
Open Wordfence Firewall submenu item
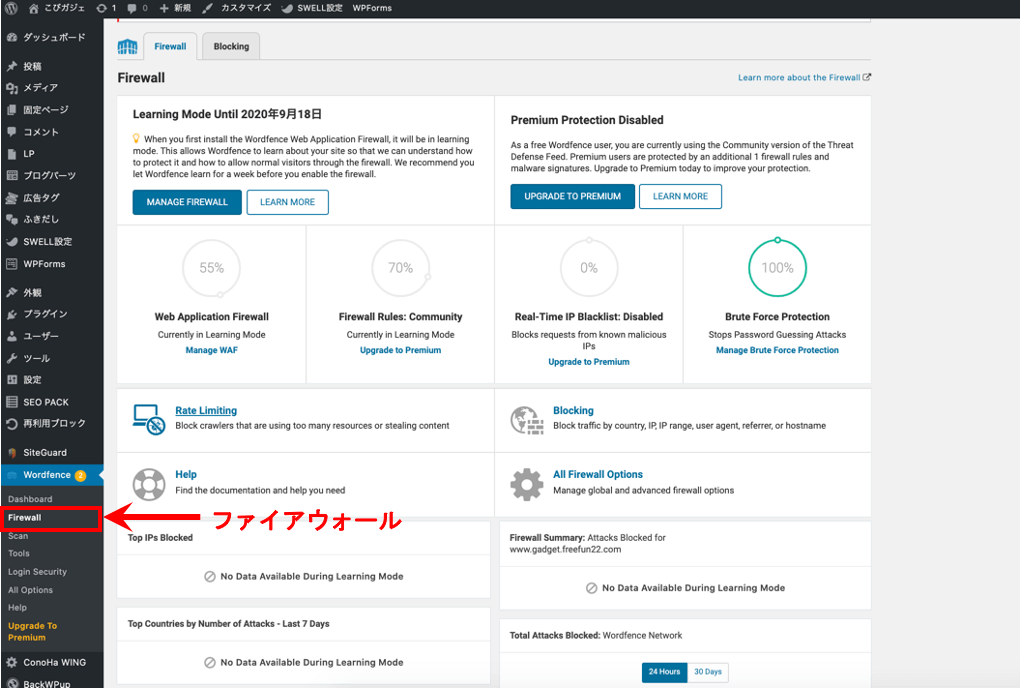25,518
